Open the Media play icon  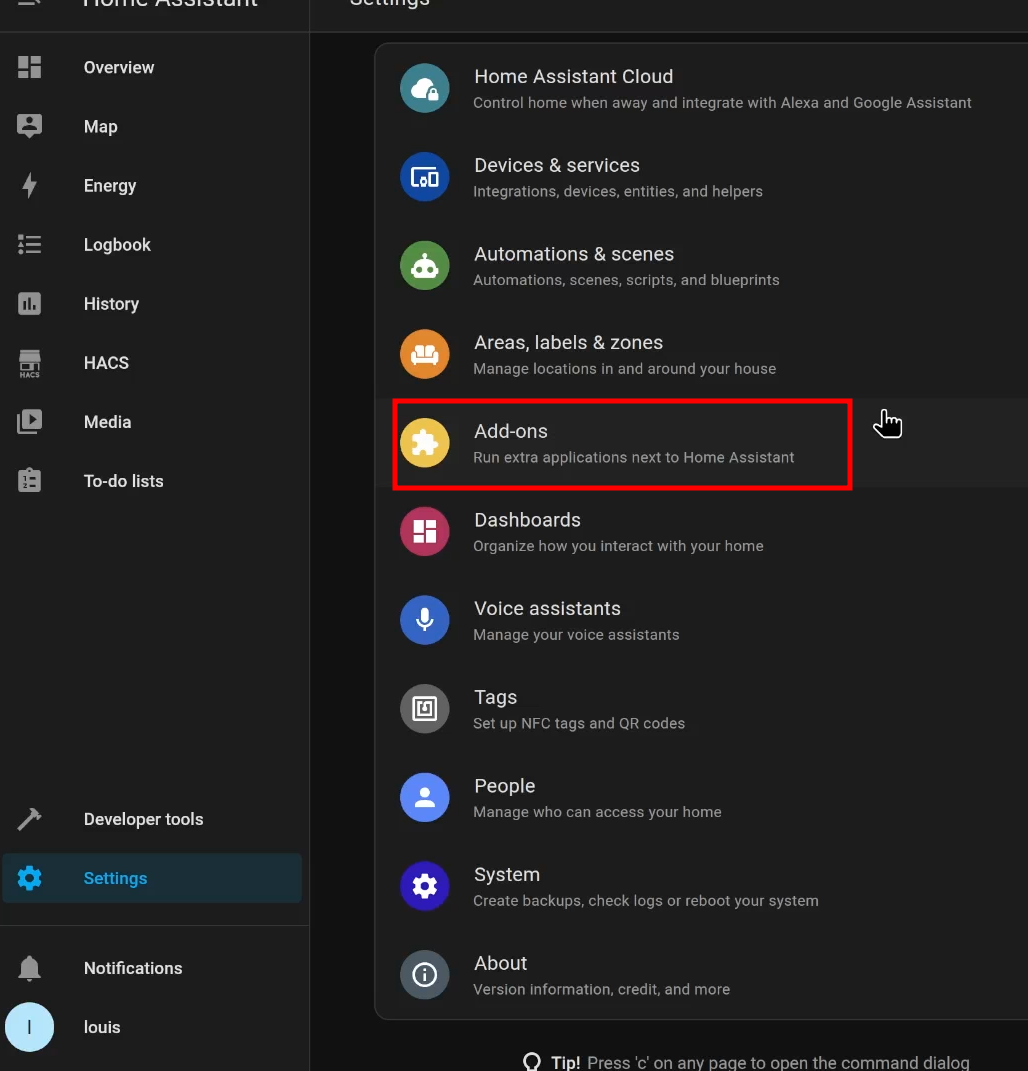coord(29,421)
